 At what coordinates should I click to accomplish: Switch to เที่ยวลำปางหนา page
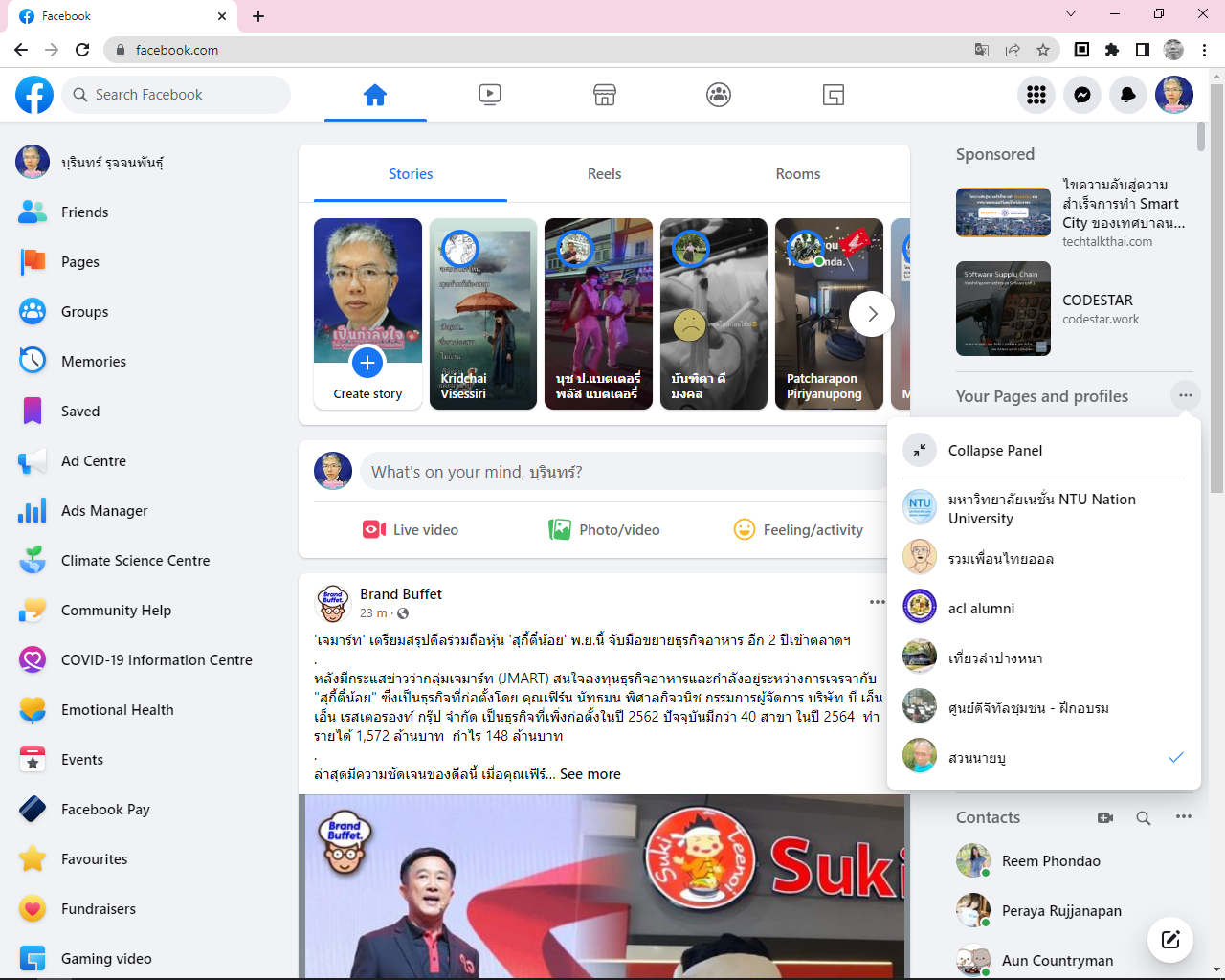1044,658
